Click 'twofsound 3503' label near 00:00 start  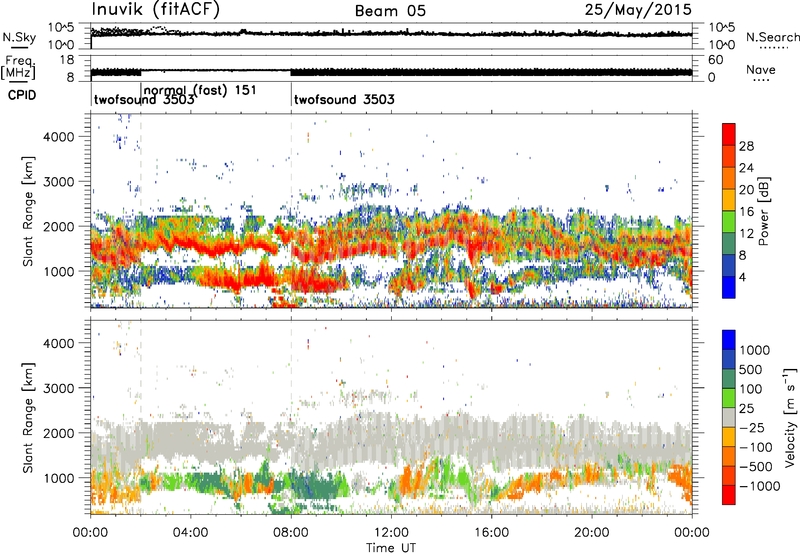(x=144, y=99)
